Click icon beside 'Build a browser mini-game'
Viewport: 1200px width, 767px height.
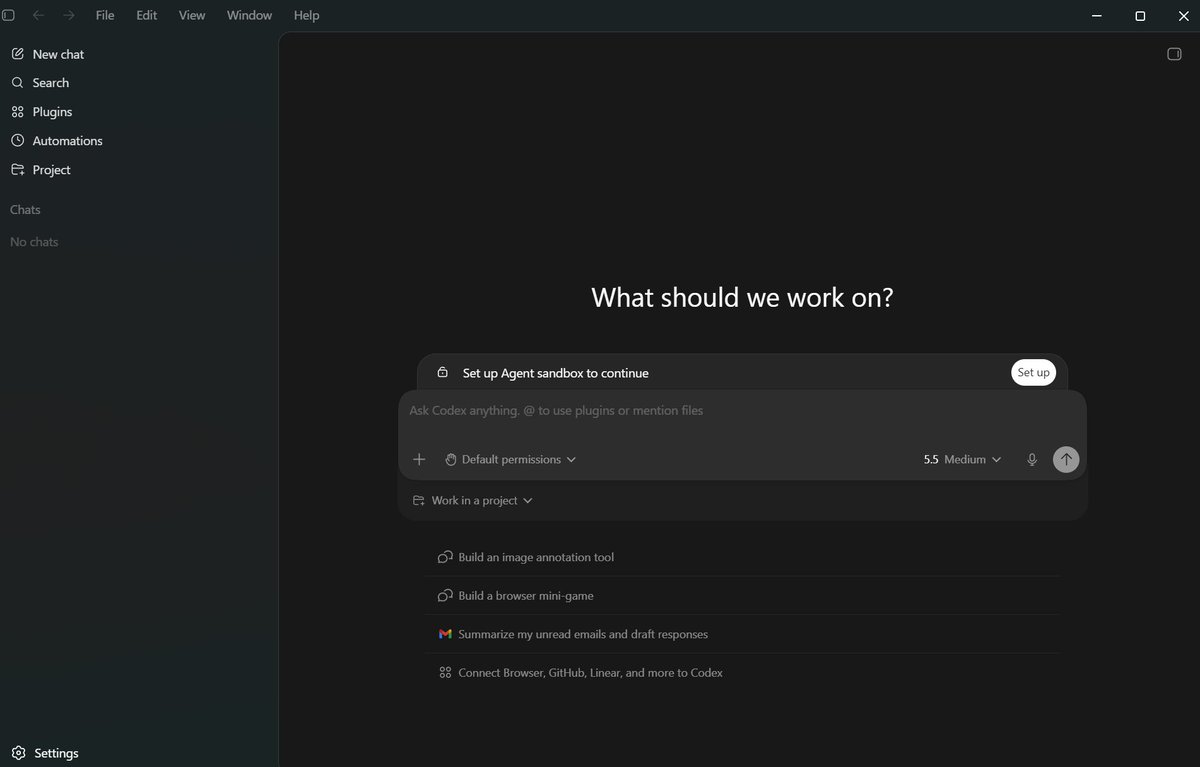[x=446, y=596]
